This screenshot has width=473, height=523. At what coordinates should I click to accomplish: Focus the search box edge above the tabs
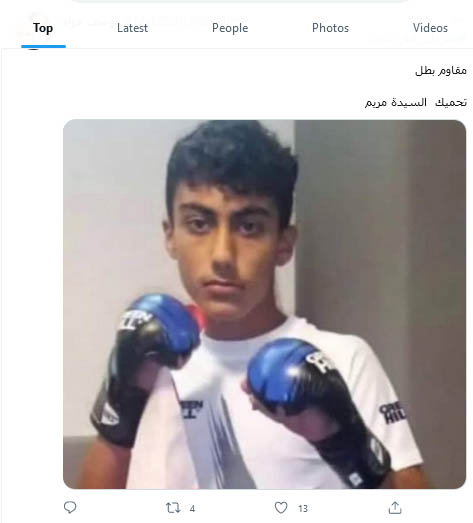[x=240, y=1]
